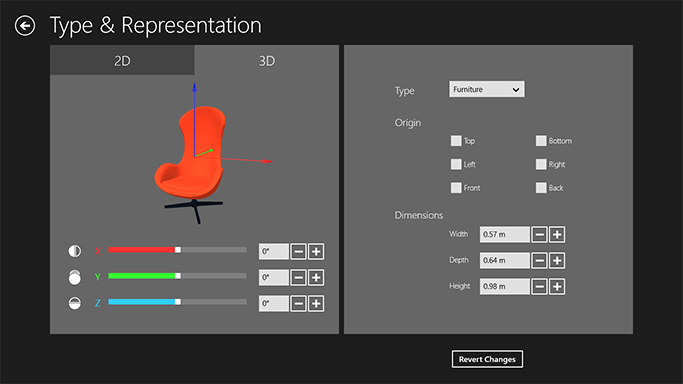Decrease X rotation with minus button
The image size is (683, 384).
point(298,252)
